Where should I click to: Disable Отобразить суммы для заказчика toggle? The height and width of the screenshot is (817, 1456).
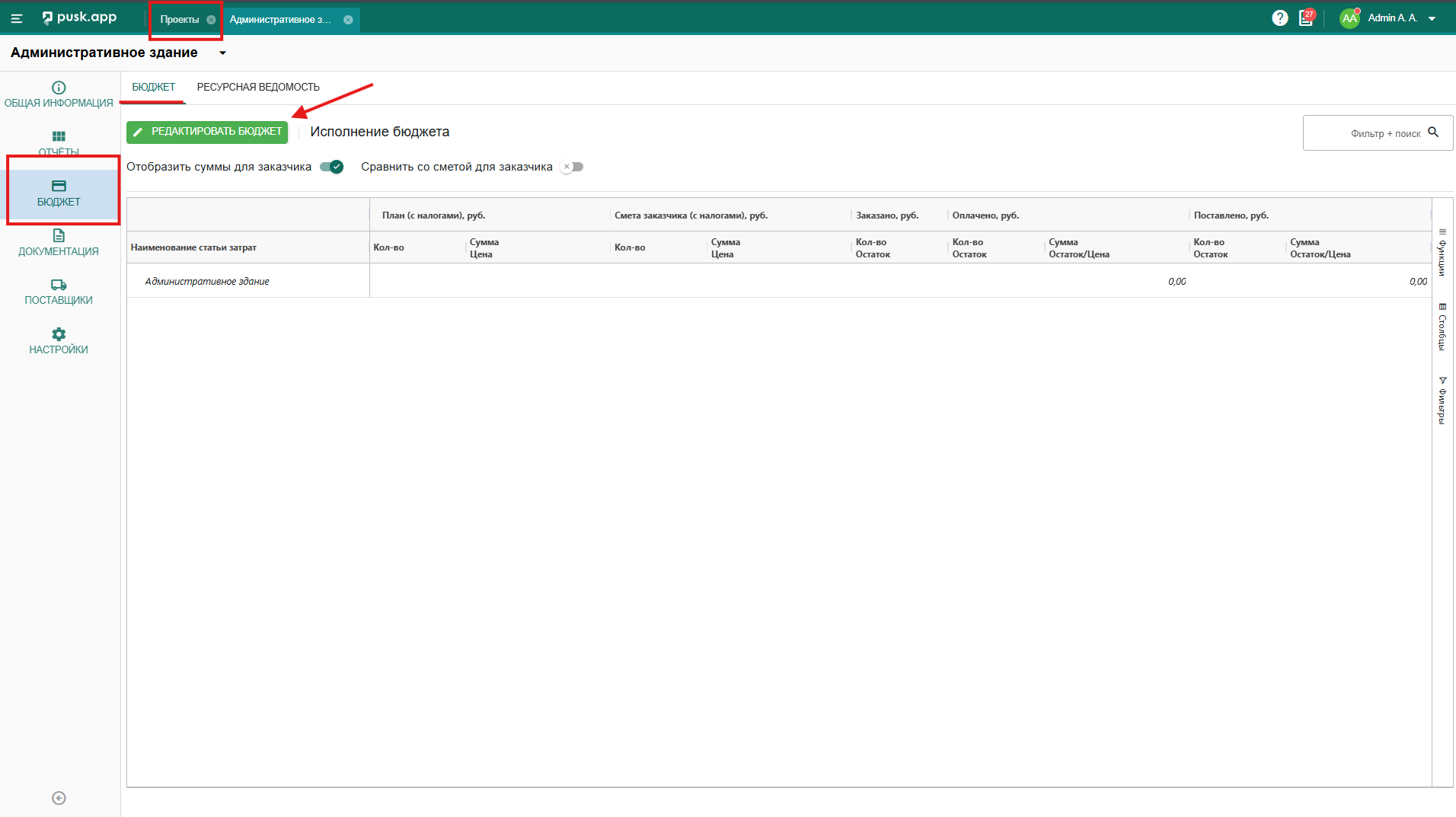pyautogui.click(x=332, y=167)
